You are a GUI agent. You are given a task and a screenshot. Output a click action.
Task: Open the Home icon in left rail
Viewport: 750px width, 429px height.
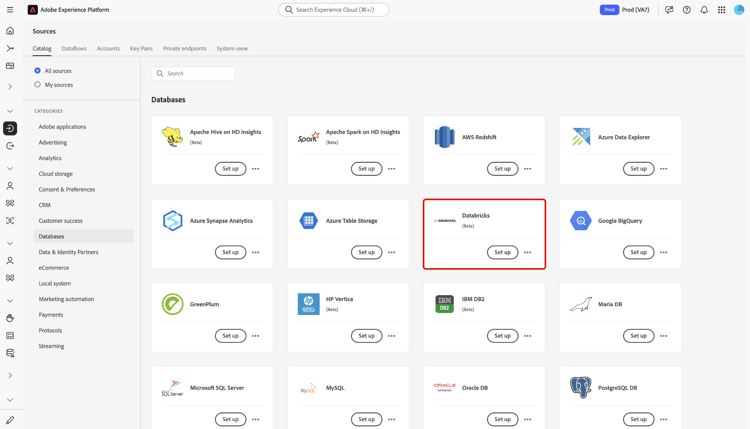10,31
